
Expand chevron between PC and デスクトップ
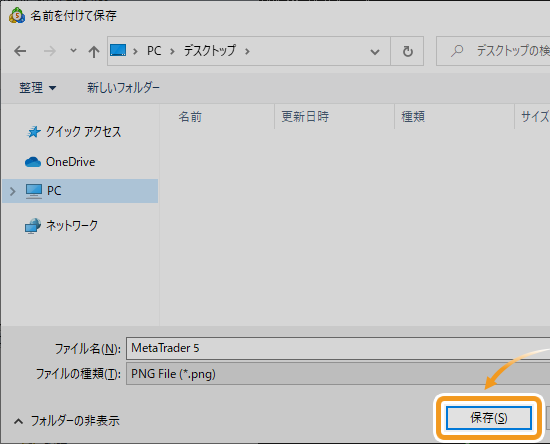tap(172, 52)
